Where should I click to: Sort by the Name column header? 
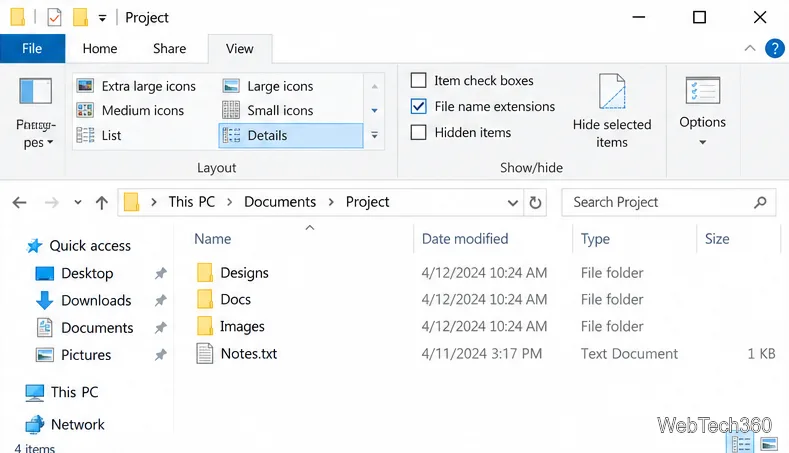pyautogui.click(x=213, y=239)
